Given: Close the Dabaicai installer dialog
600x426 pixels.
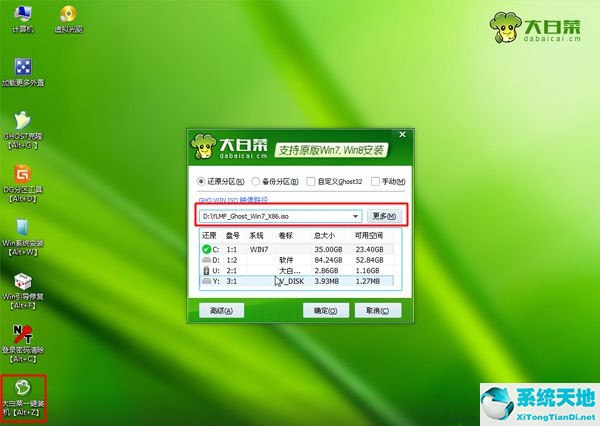Looking at the screenshot, I should tap(403, 134).
